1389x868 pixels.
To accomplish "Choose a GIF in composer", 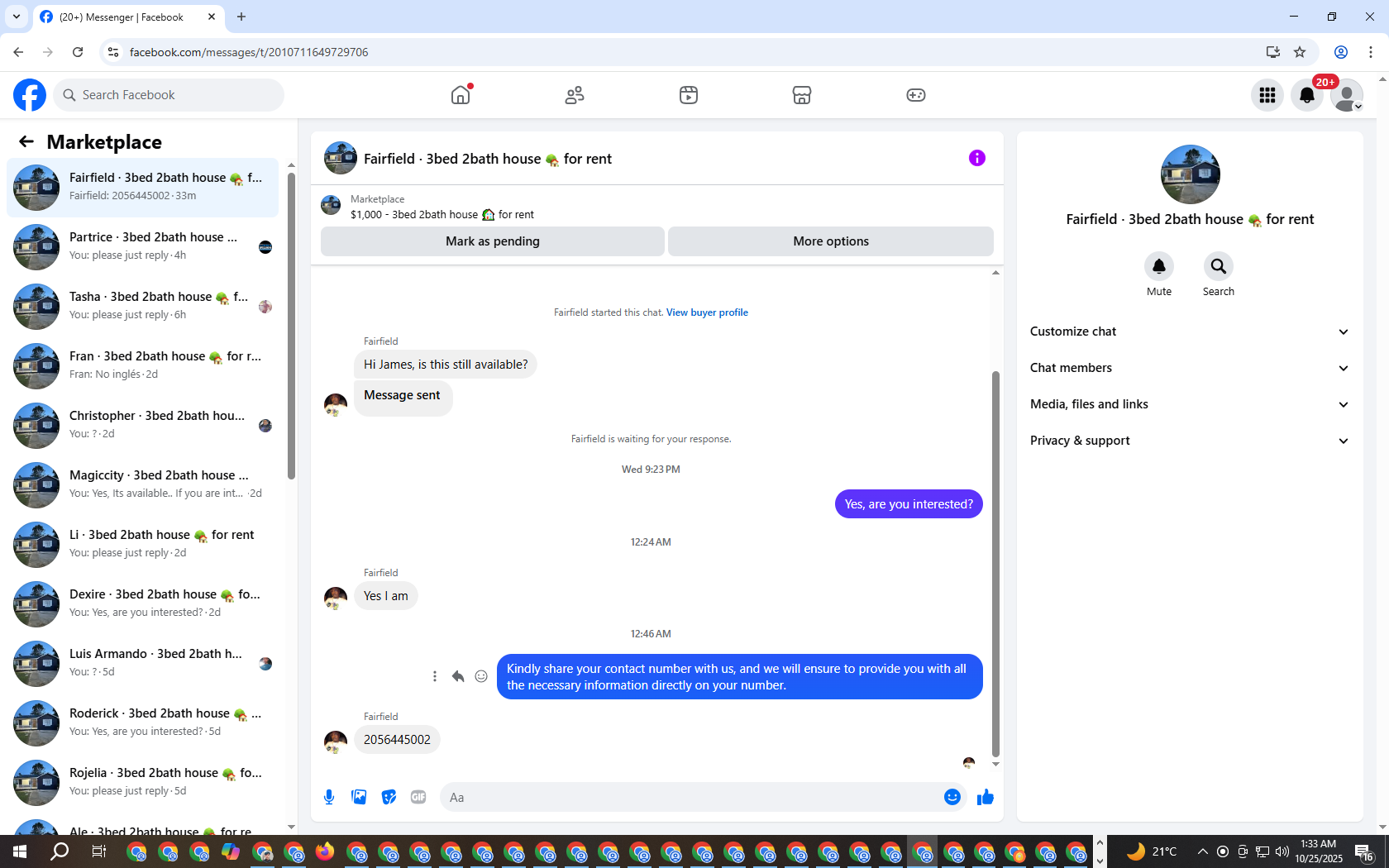I will coord(418,797).
